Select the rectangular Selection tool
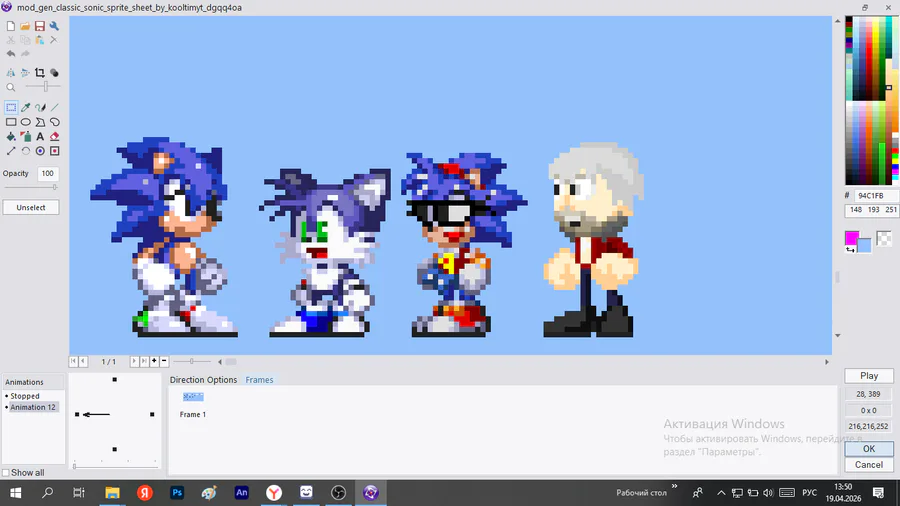The height and width of the screenshot is (506, 900). [x=11, y=107]
